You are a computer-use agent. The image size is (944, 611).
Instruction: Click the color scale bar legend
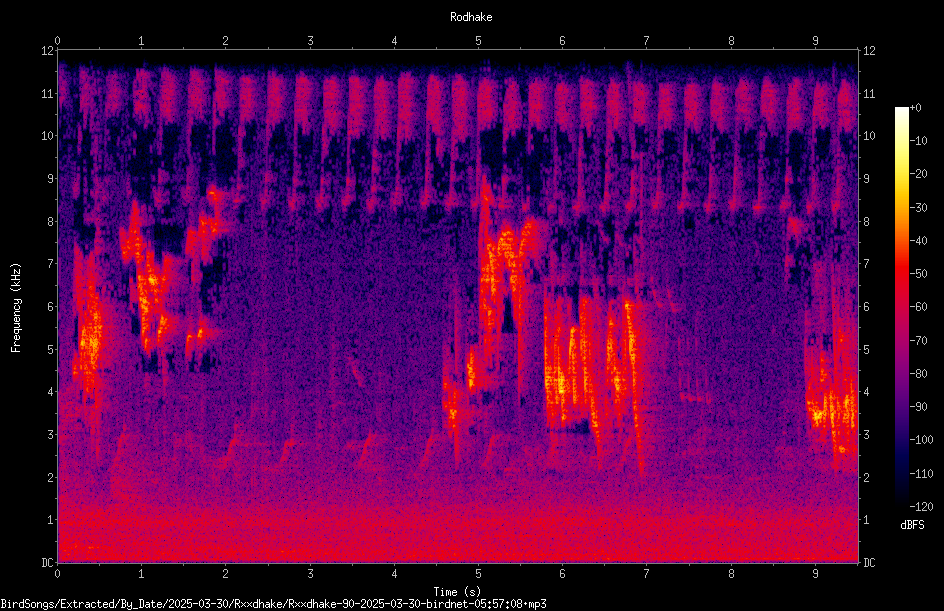pos(901,307)
